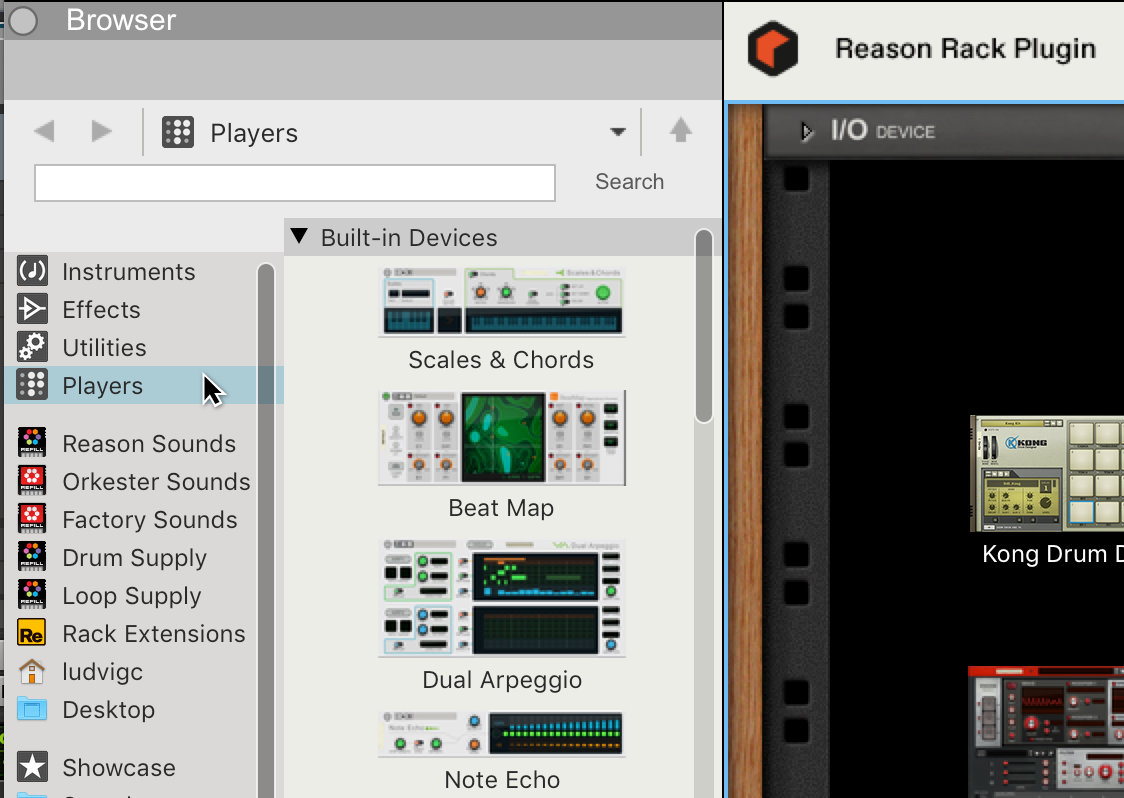Click the Rack Extensions Re icon

(x=32, y=633)
